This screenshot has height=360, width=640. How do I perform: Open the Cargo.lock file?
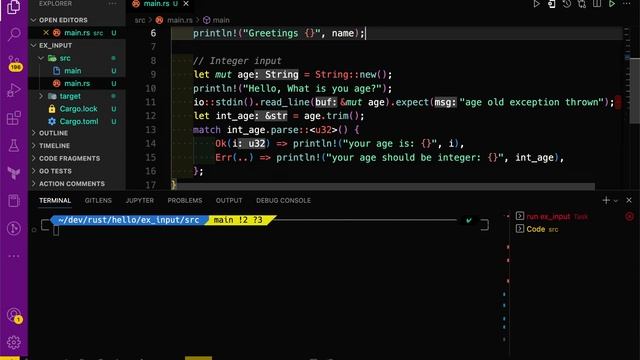[77, 109]
